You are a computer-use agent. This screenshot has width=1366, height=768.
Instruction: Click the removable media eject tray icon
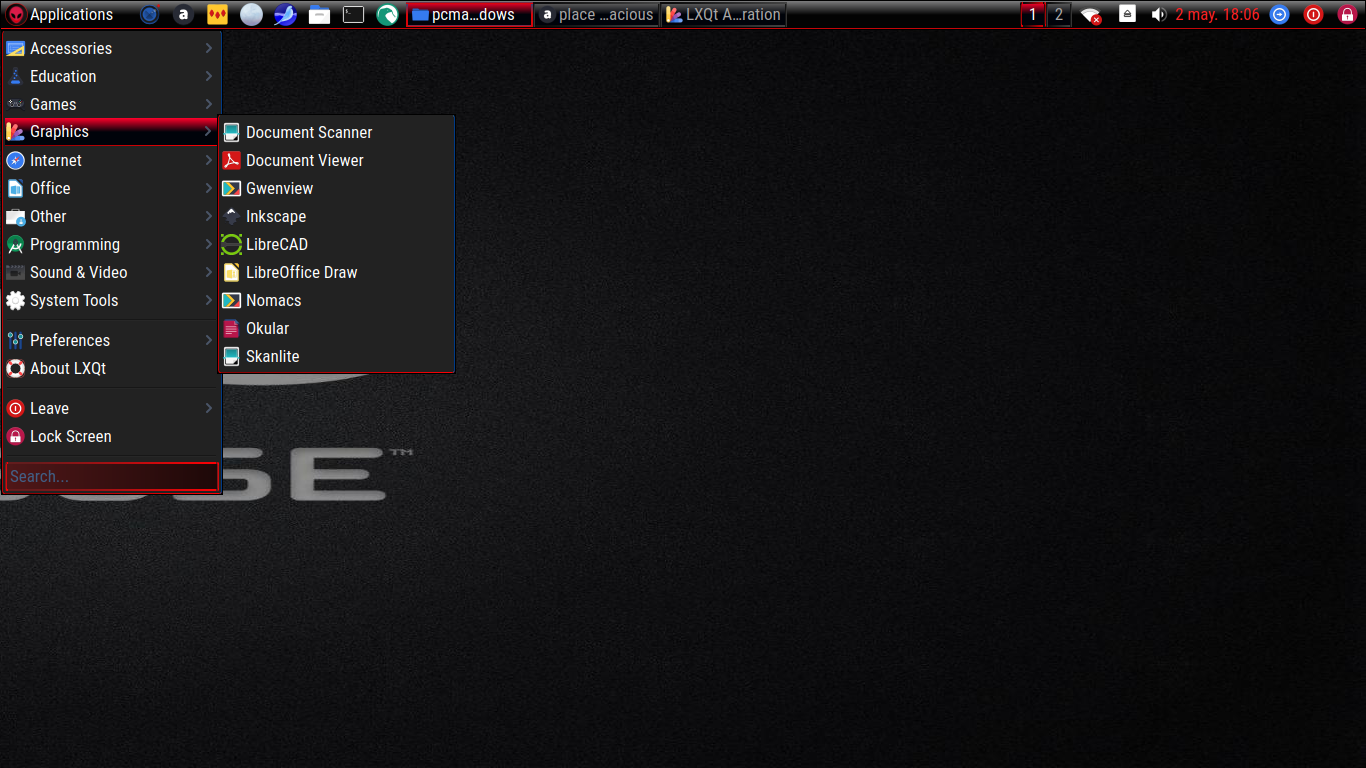(1127, 14)
